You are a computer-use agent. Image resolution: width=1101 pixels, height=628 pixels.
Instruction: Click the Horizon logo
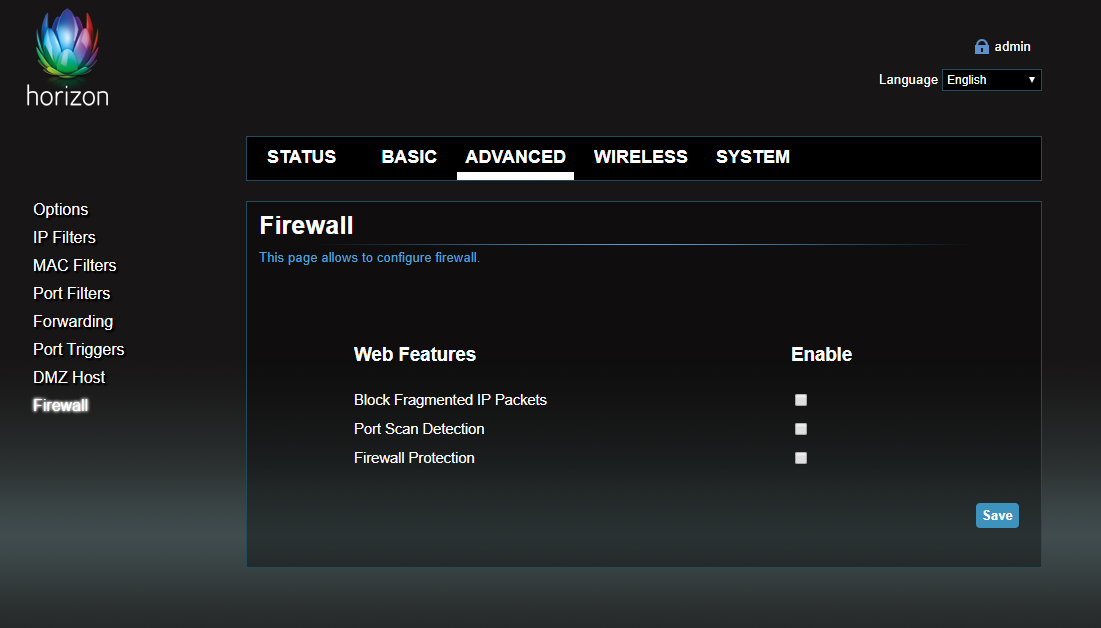pos(68,58)
